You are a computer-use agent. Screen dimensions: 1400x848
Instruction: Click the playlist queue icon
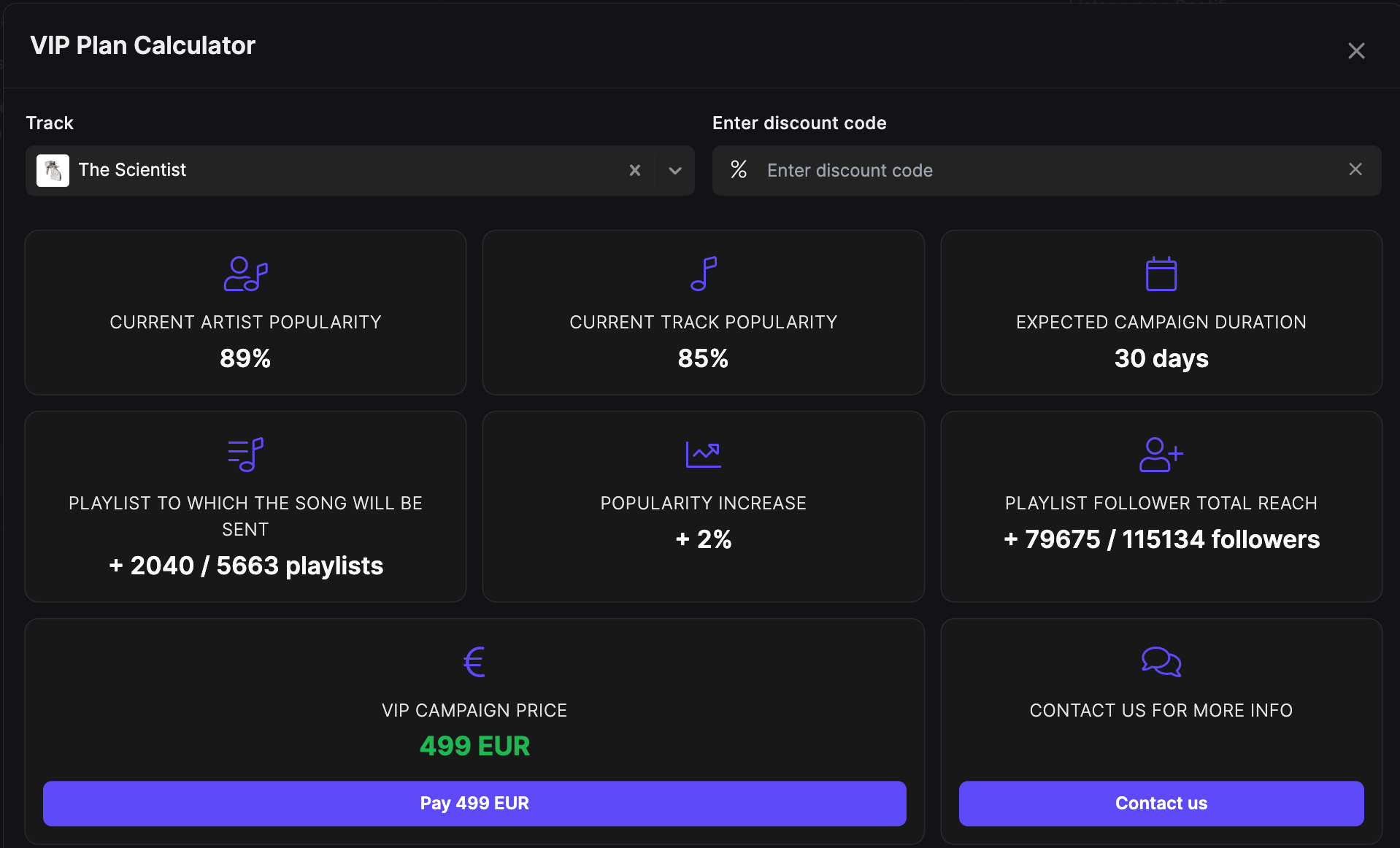click(x=245, y=455)
